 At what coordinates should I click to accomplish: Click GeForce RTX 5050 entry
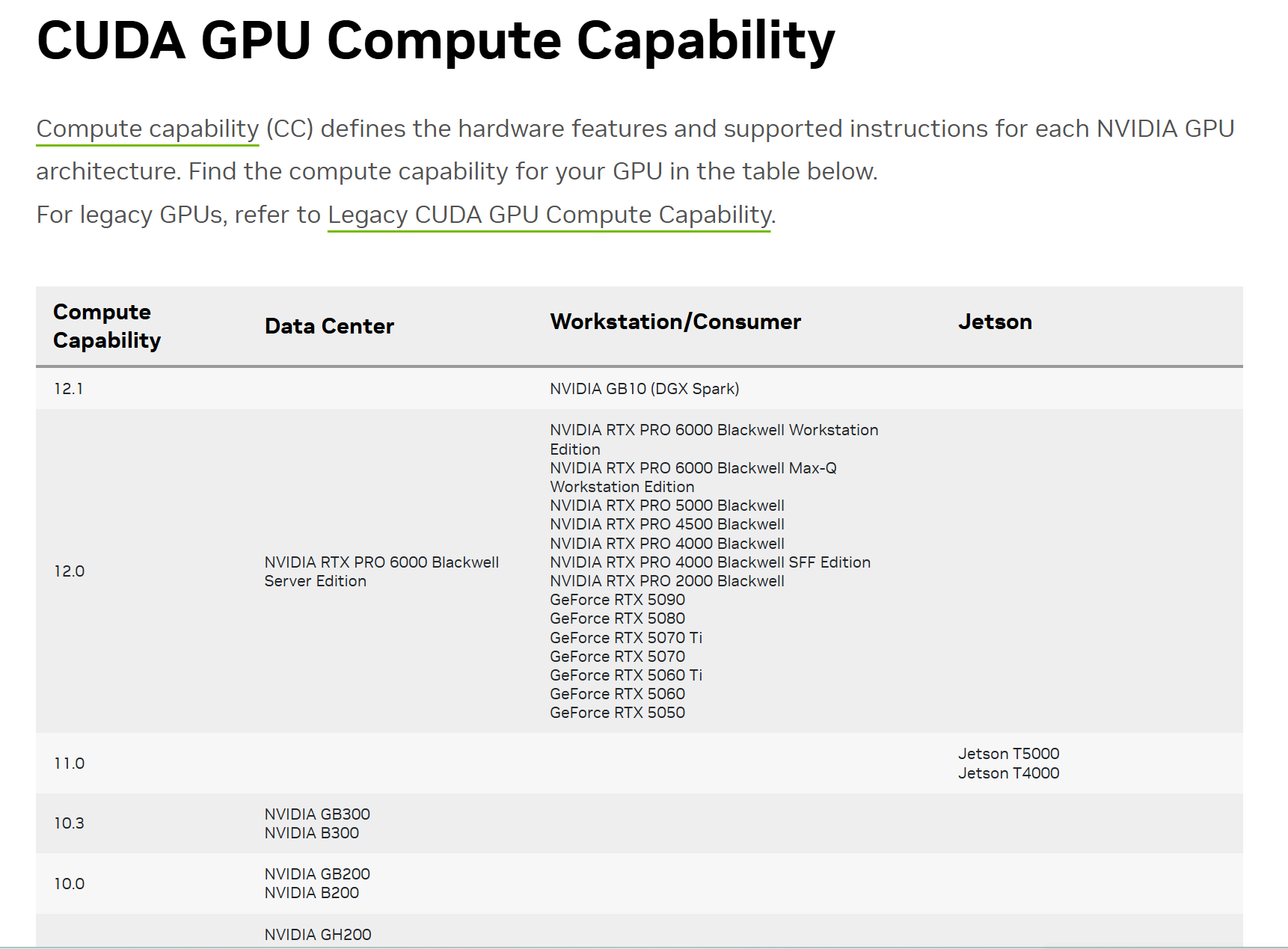pyautogui.click(x=618, y=713)
